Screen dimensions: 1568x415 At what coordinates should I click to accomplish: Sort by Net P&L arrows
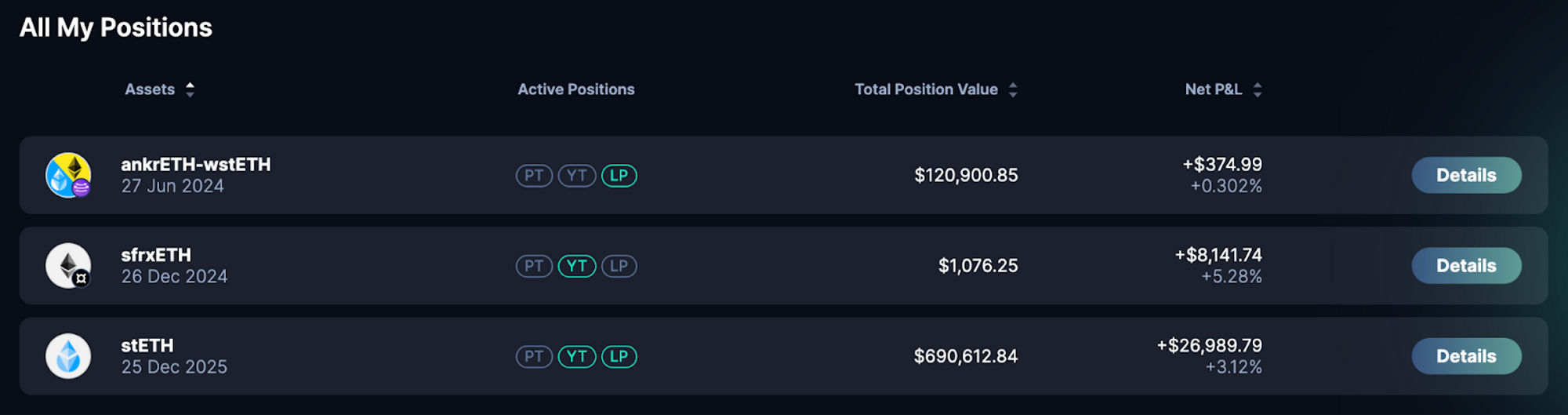point(1258,89)
